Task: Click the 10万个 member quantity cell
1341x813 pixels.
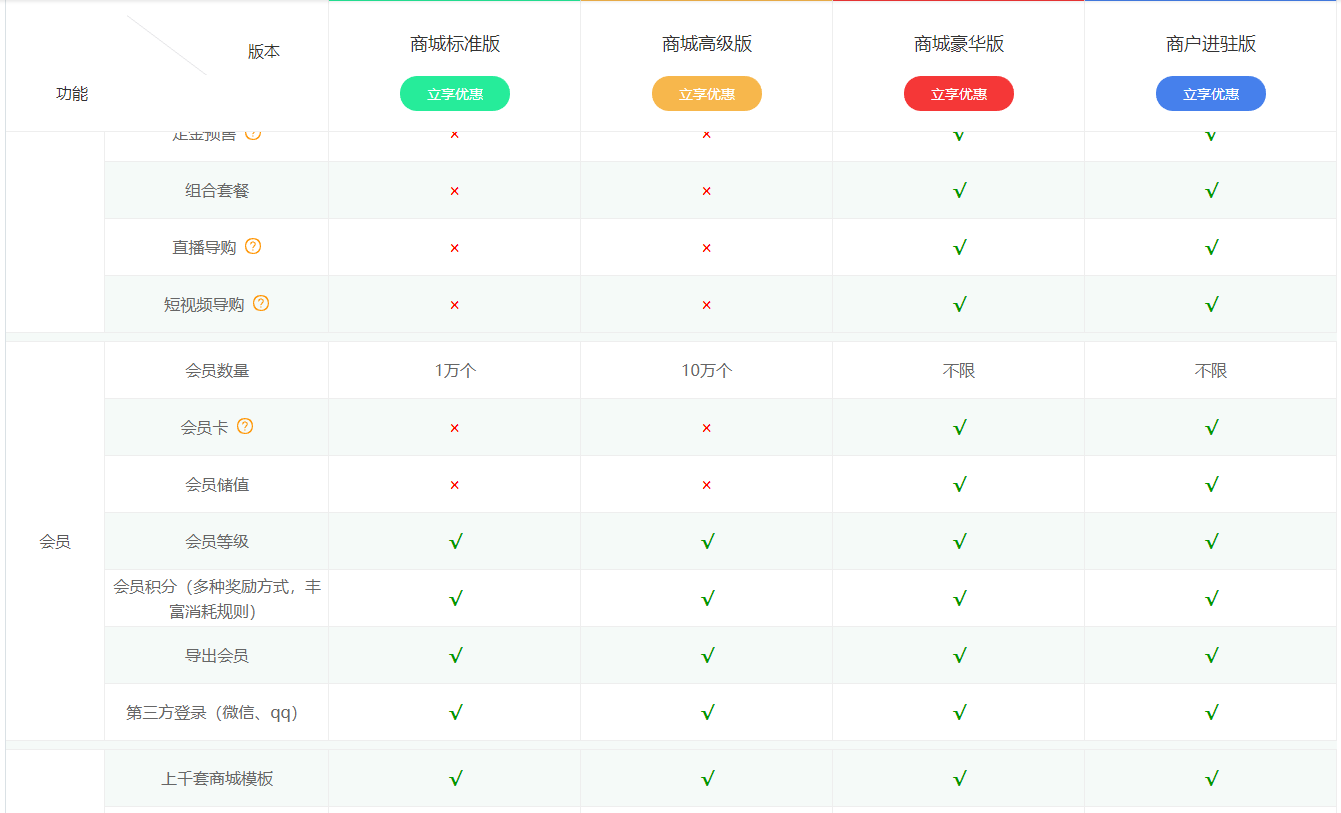Action: tap(707, 370)
